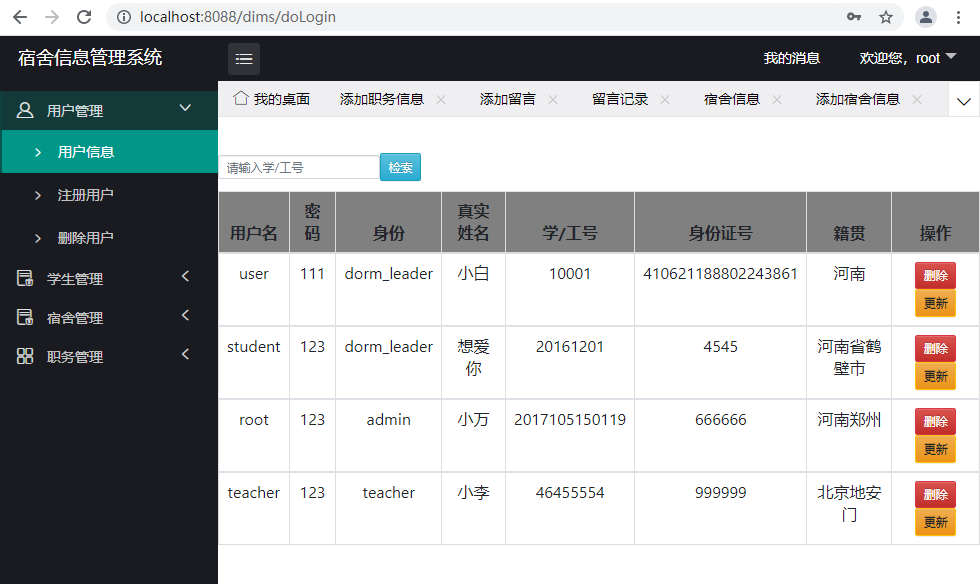Viewport: 980px width, 584px height.
Task: Update the teacher row 小李
Action: pos(935,522)
